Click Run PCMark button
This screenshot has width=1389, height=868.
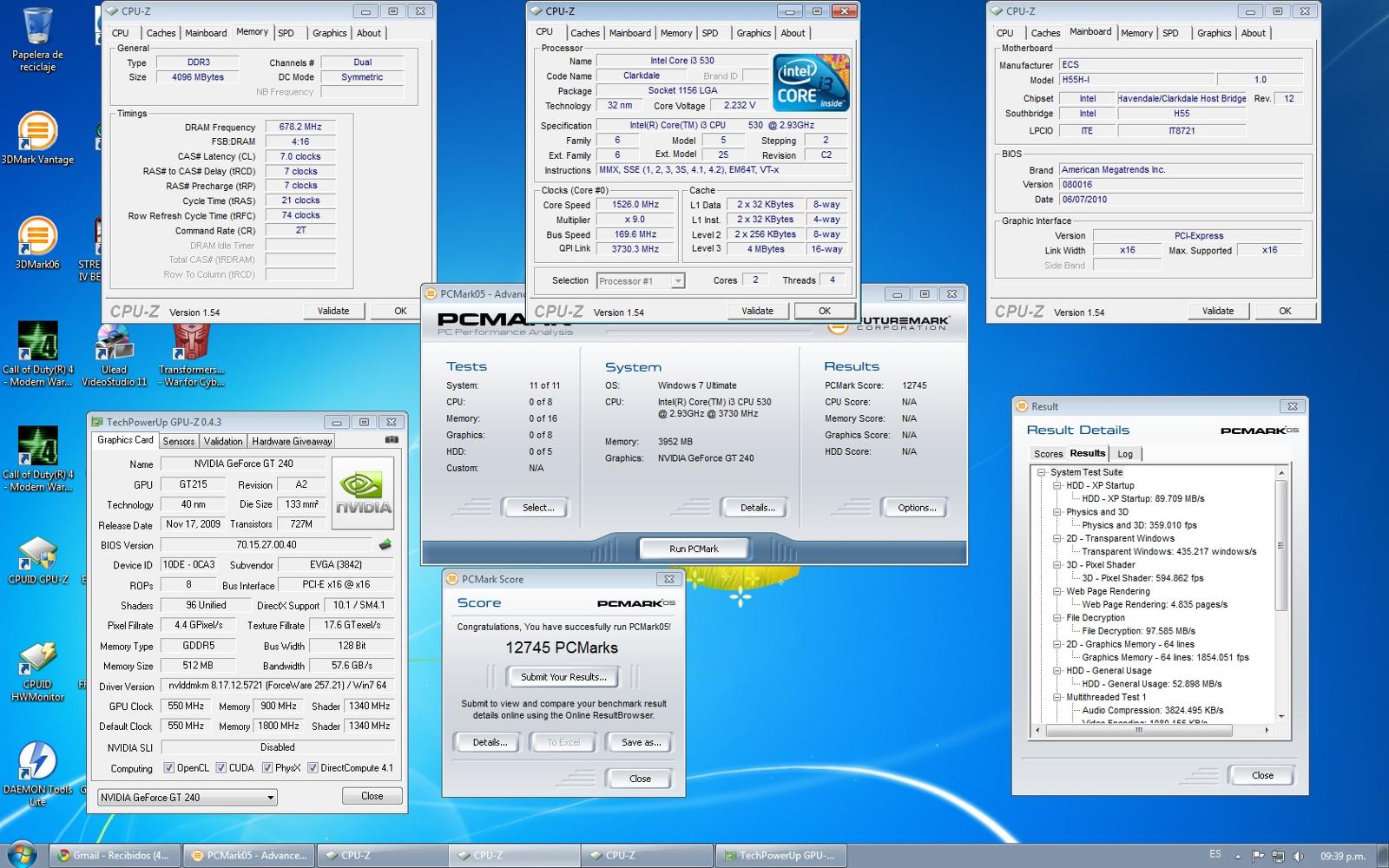(x=694, y=549)
